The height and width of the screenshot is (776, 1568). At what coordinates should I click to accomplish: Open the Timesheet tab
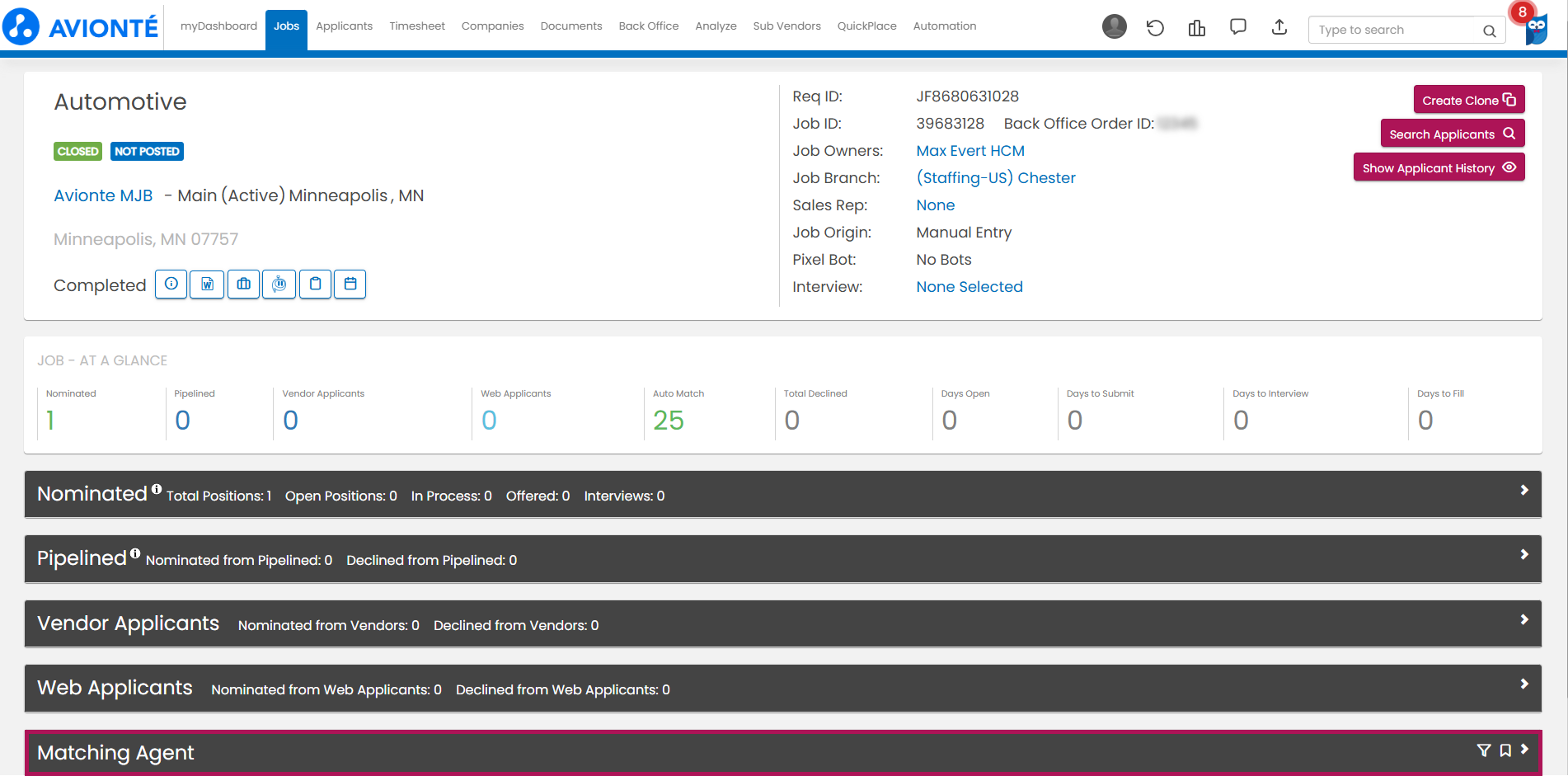tap(417, 26)
